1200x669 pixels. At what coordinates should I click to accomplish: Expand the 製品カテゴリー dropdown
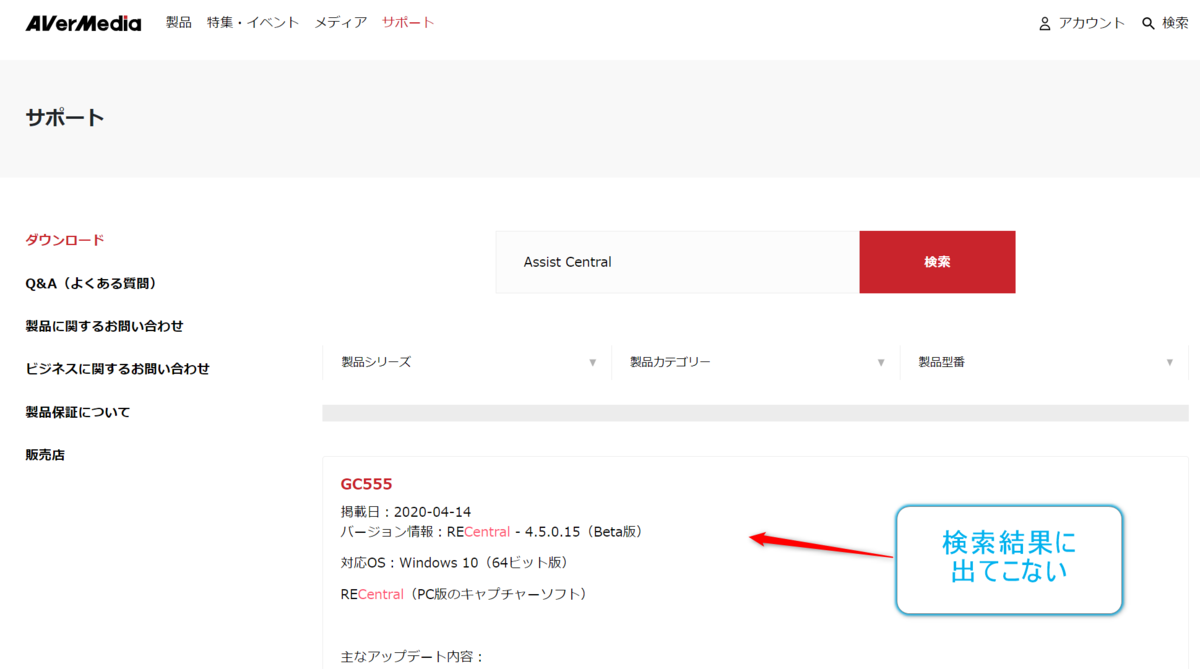pos(756,362)
